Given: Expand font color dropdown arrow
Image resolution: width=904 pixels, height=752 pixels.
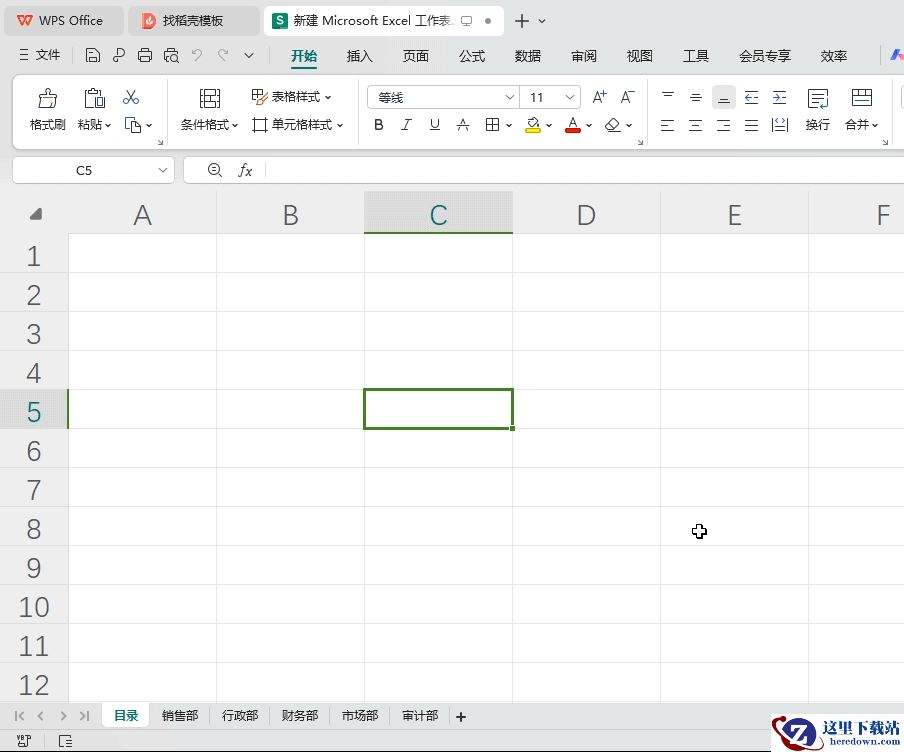Looking at the screenshot, I should pyautogui.click(x=589, y=125).
